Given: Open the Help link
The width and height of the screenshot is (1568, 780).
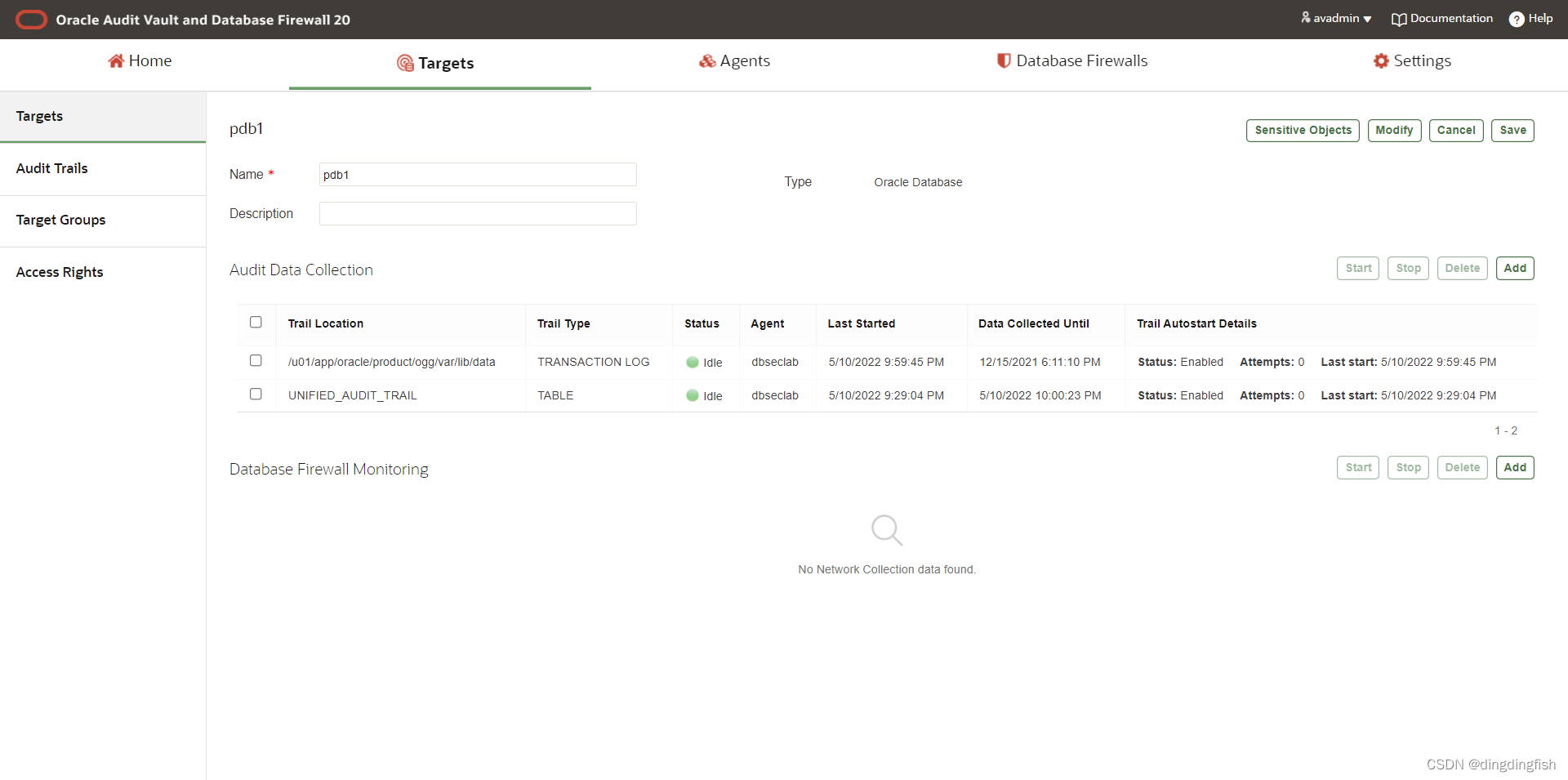Looking at the screenshot, I should pyautogui.click(x=1531, y=19).
